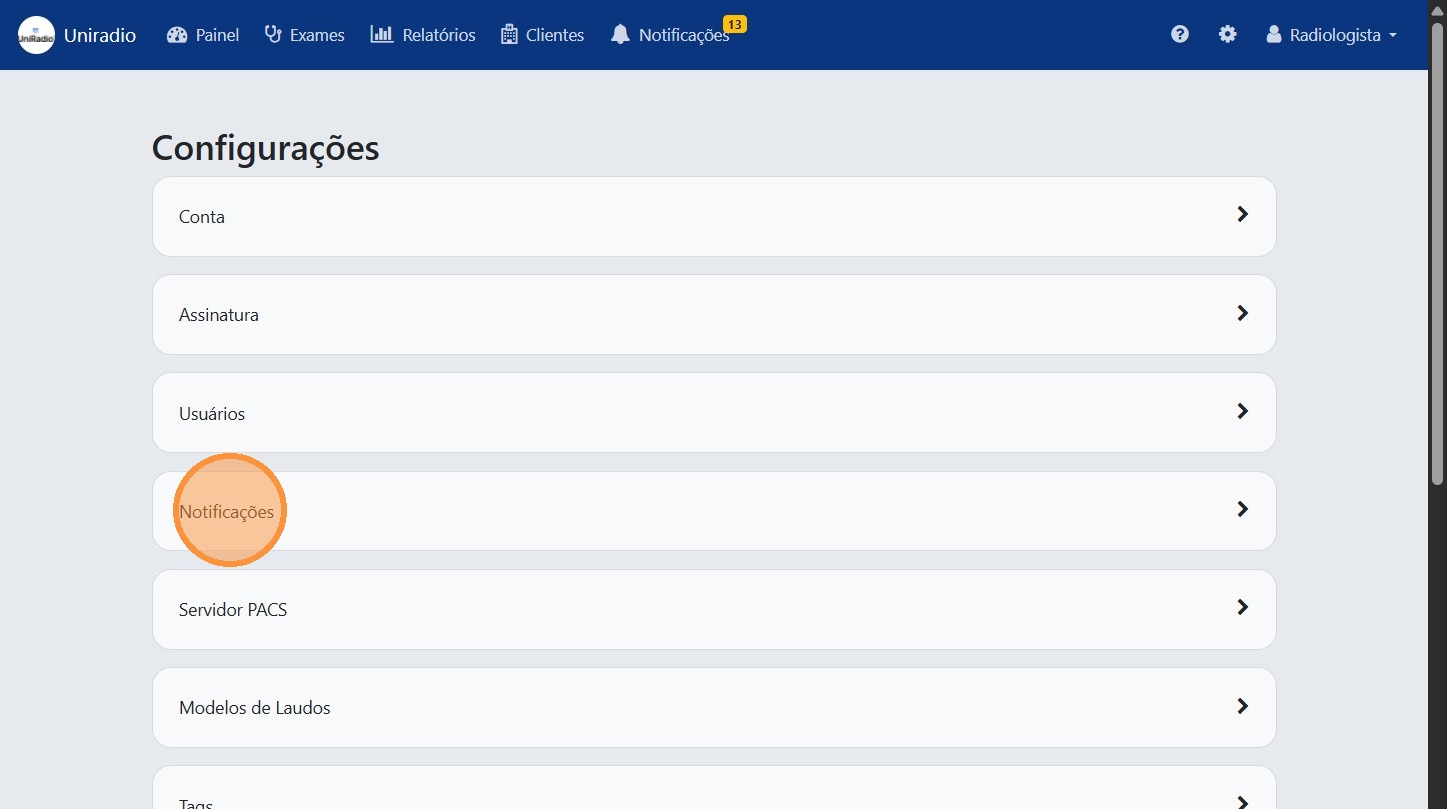The image size is (1447, 809).
Task: Click the bell icon in navbar
Action: [620, 35]
